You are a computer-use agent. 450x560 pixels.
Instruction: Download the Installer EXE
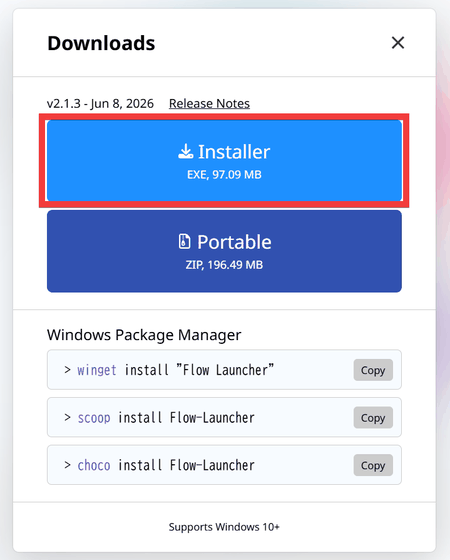pyautogui.click(x=224, y=161)
